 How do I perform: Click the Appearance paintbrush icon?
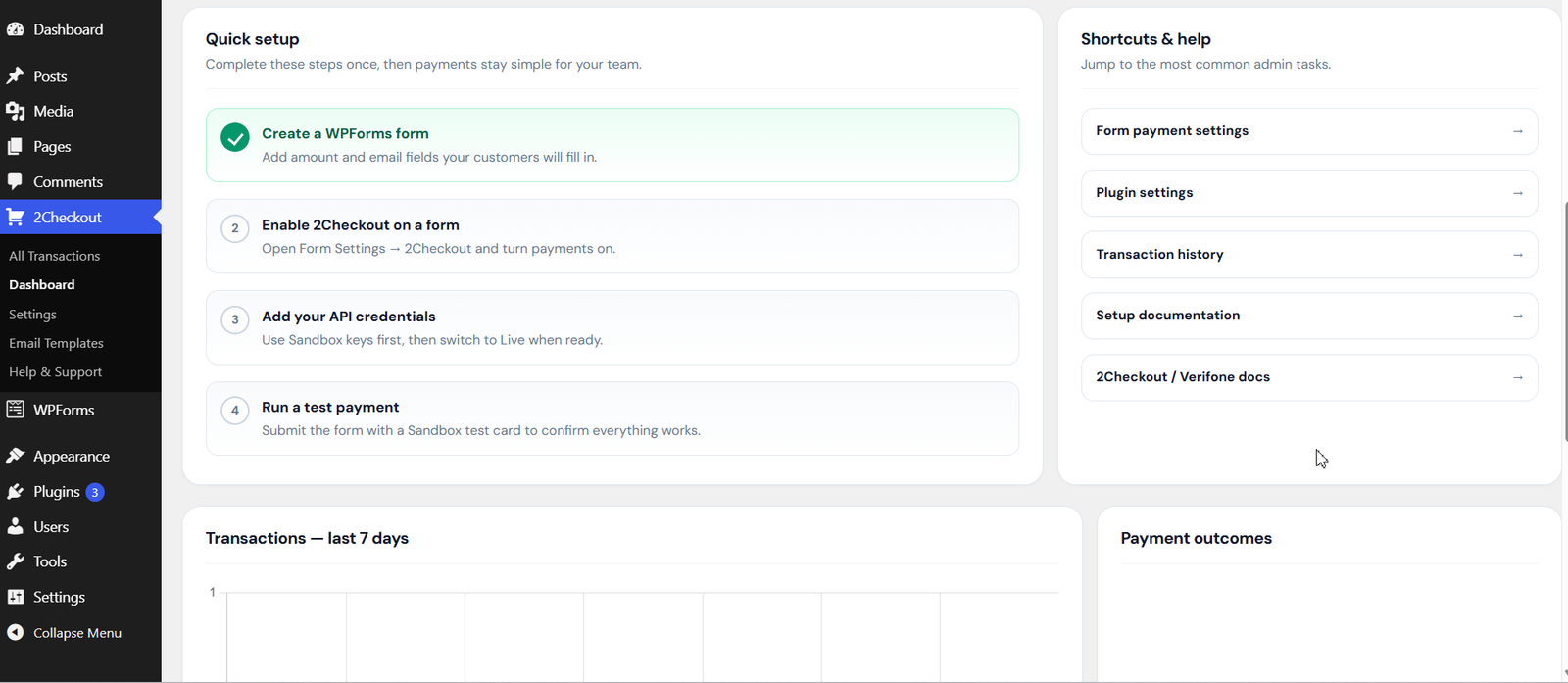tap(15, 457)
